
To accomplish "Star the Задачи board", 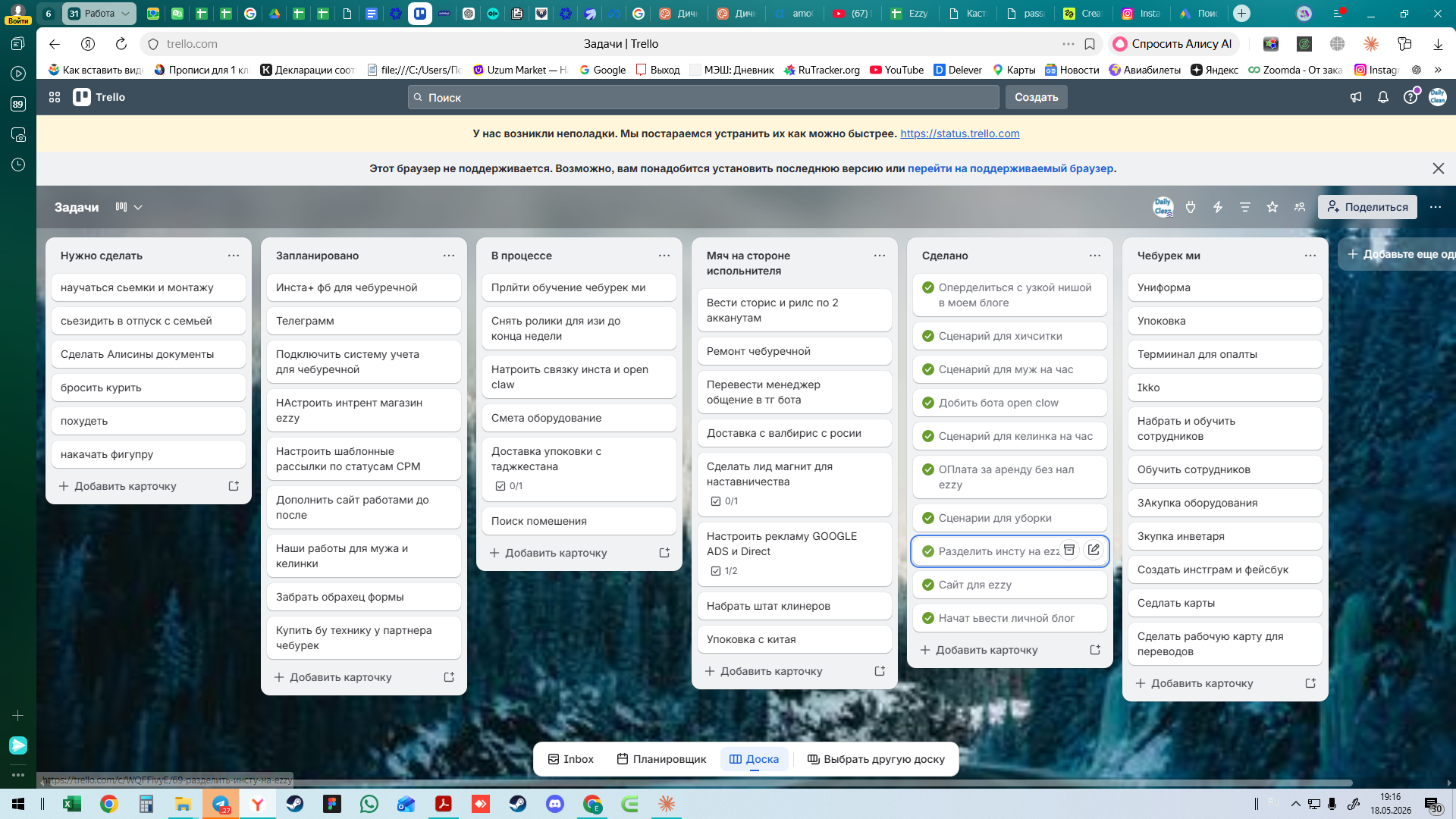I will coord(1272,207).
